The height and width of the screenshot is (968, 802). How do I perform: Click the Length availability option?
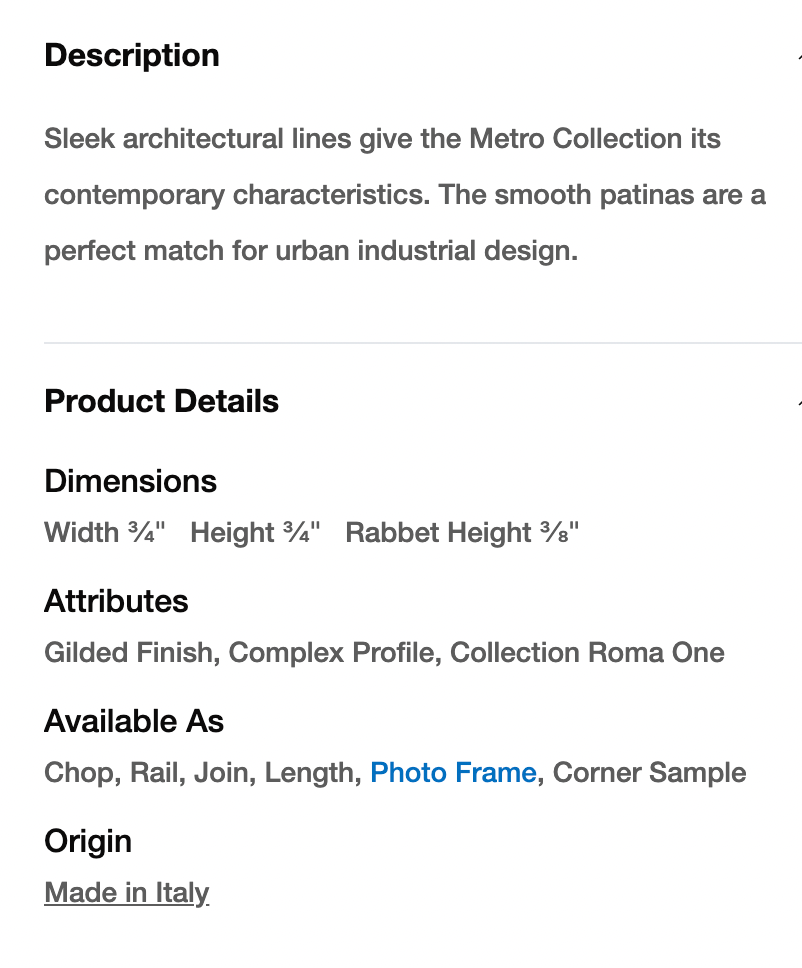[310, 773]
